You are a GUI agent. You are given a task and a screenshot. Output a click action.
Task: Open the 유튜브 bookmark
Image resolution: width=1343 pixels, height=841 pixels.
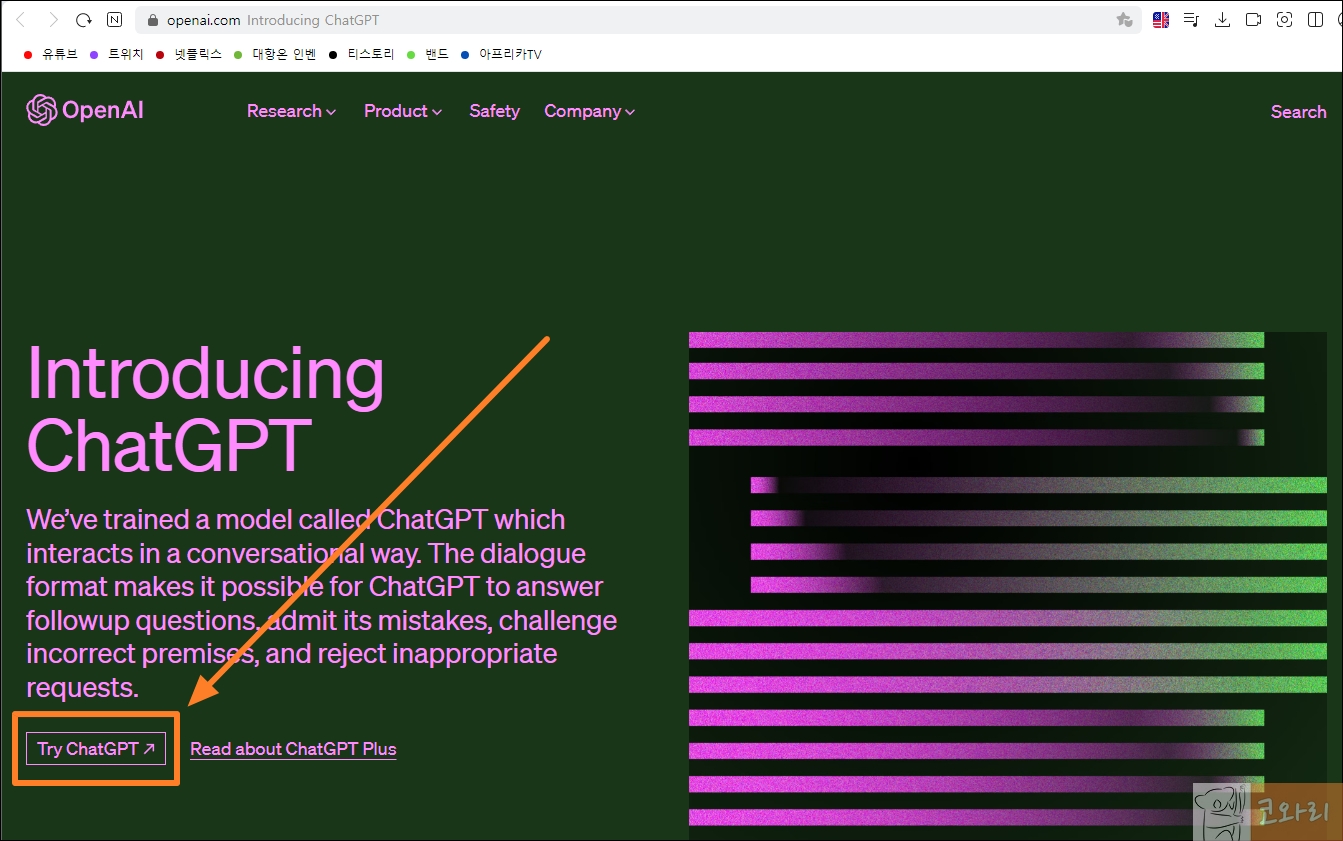pyautogui.click(x=51, y=54)
